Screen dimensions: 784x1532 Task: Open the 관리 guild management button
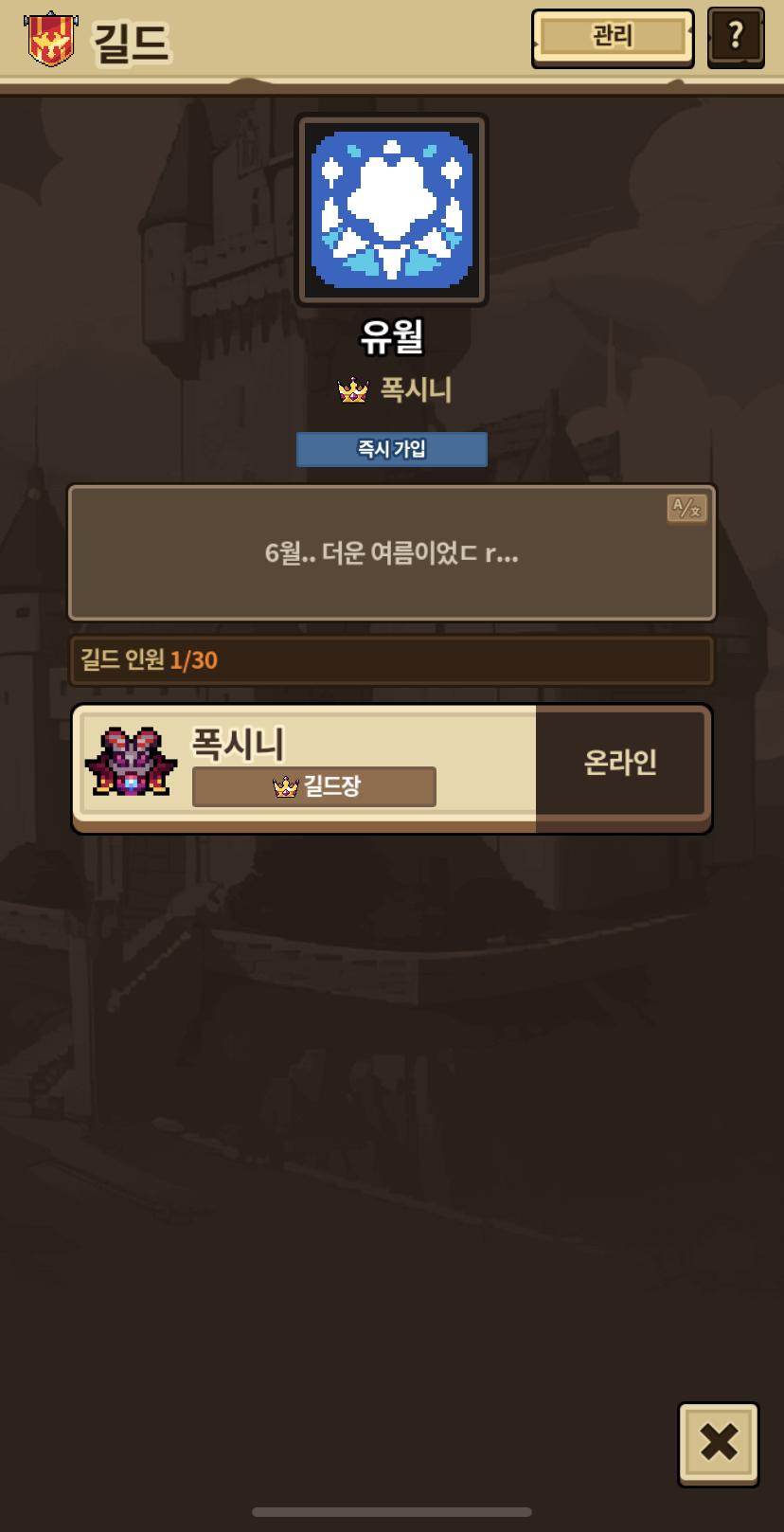pyautogui.click(x=613, y=38)
